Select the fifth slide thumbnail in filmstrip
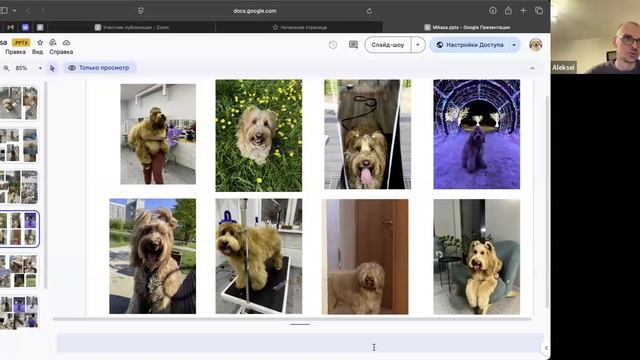 pyautogui.click(x=19, y=271)
